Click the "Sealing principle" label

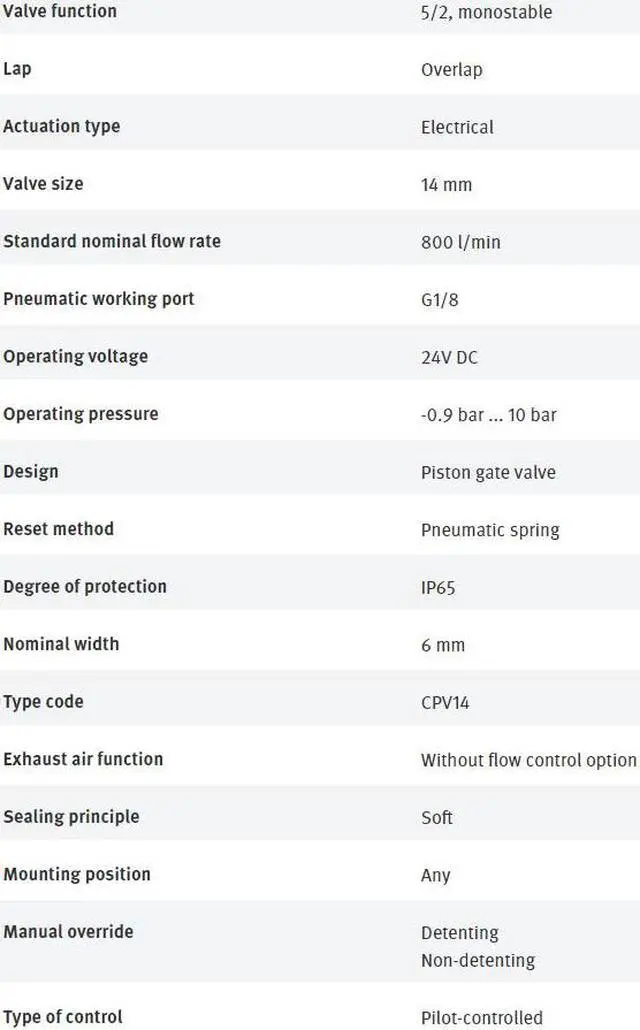coord(71,817)
